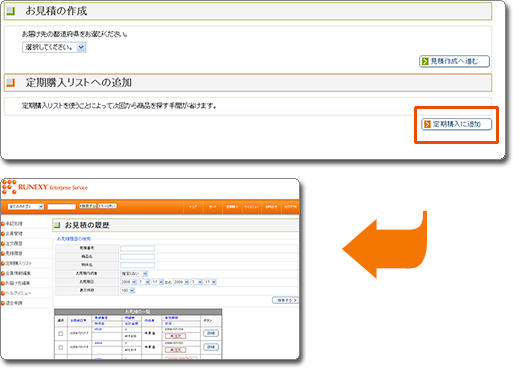Click the 詳細 button on the first estimate row
This screenshot has height=380, width=532.
click(211, 334)
